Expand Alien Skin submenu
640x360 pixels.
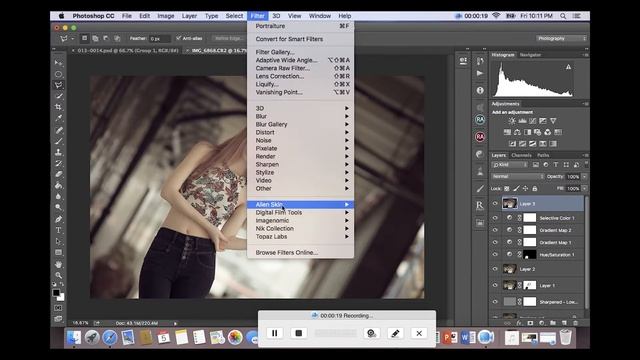(300, 204)
